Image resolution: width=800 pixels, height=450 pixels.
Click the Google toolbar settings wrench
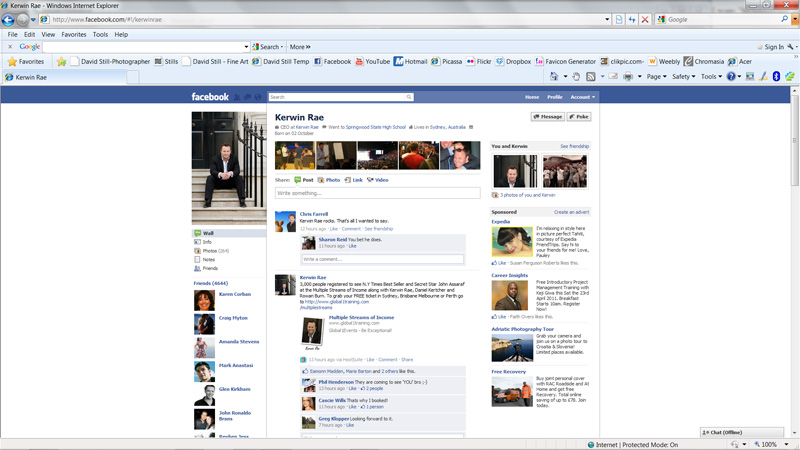[x=790, y=46]
